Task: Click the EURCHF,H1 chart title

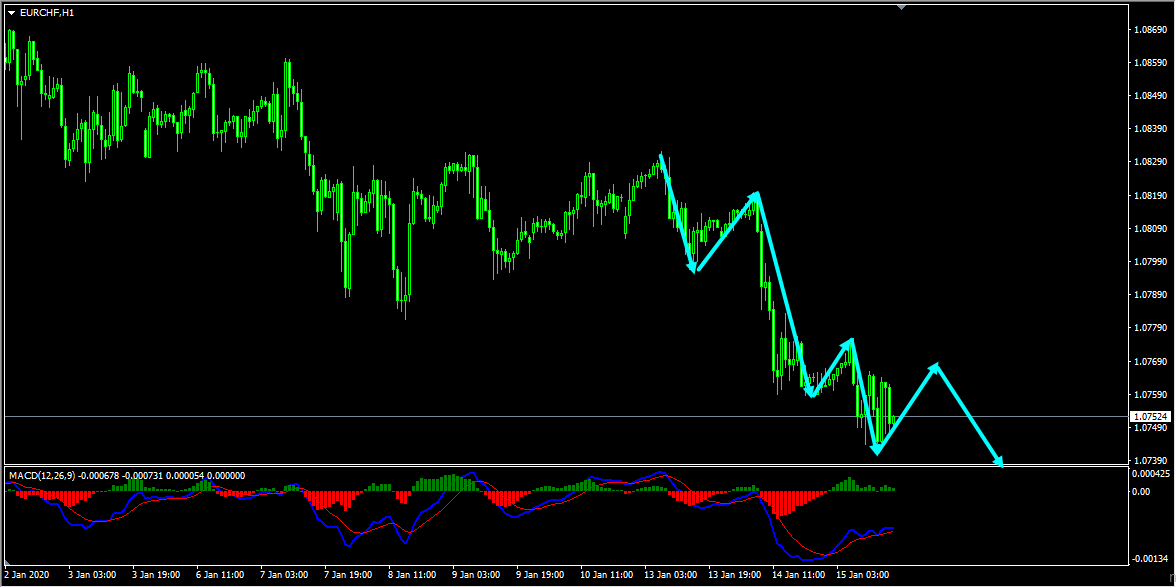Action: point(47,13)
